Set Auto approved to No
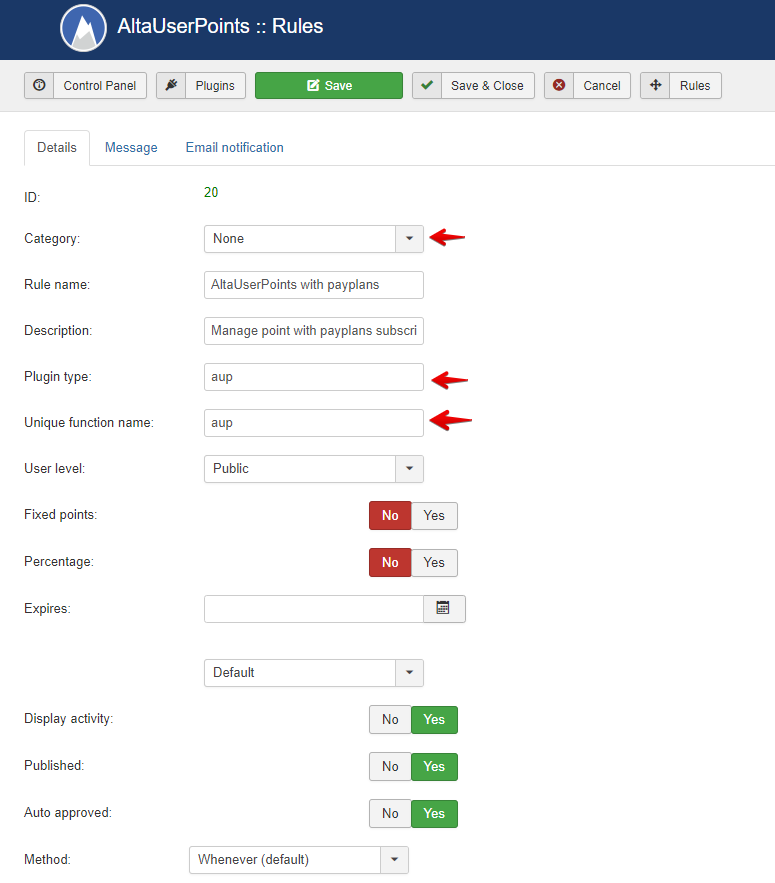The image size is (775, 883). (x=390, y=814)
